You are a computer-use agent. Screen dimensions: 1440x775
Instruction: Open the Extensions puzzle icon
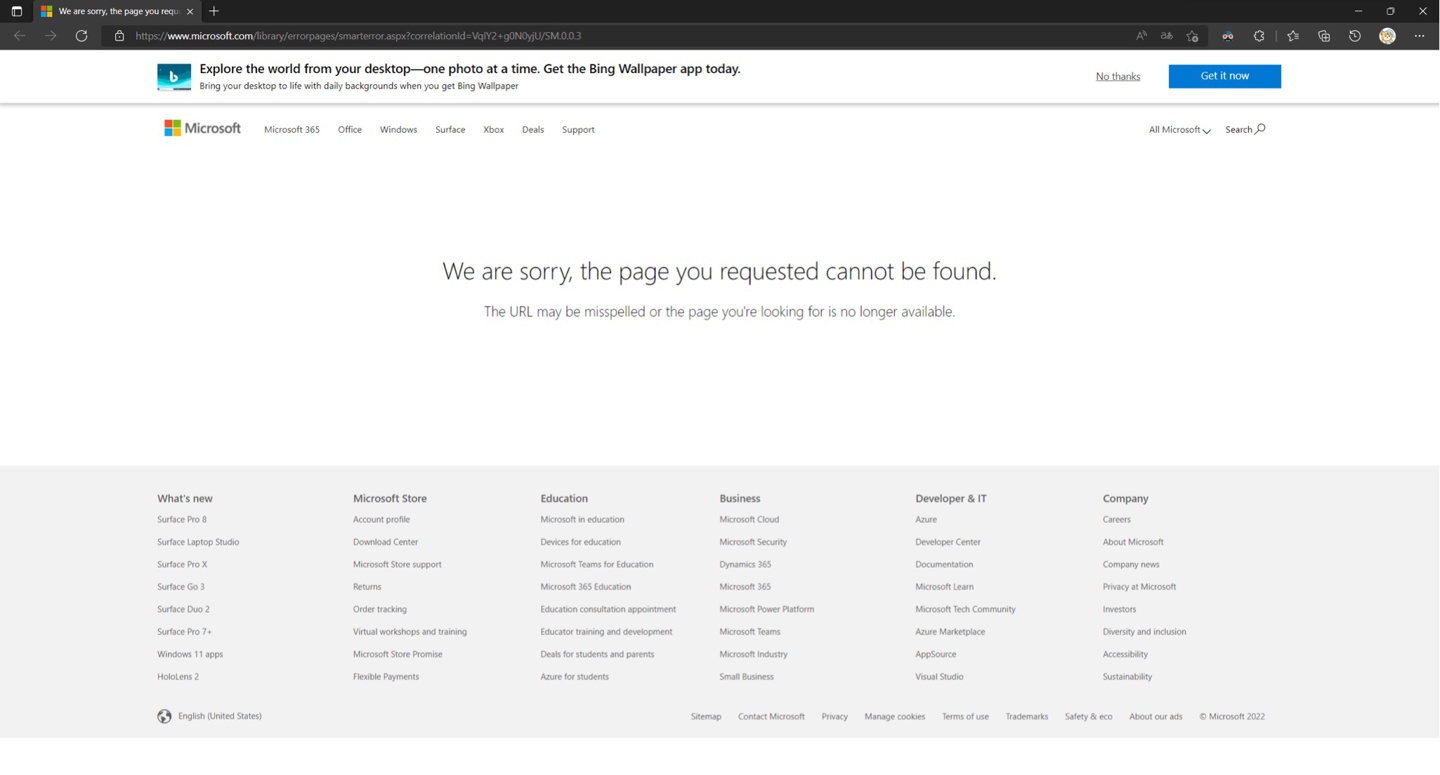[1259, 36]
